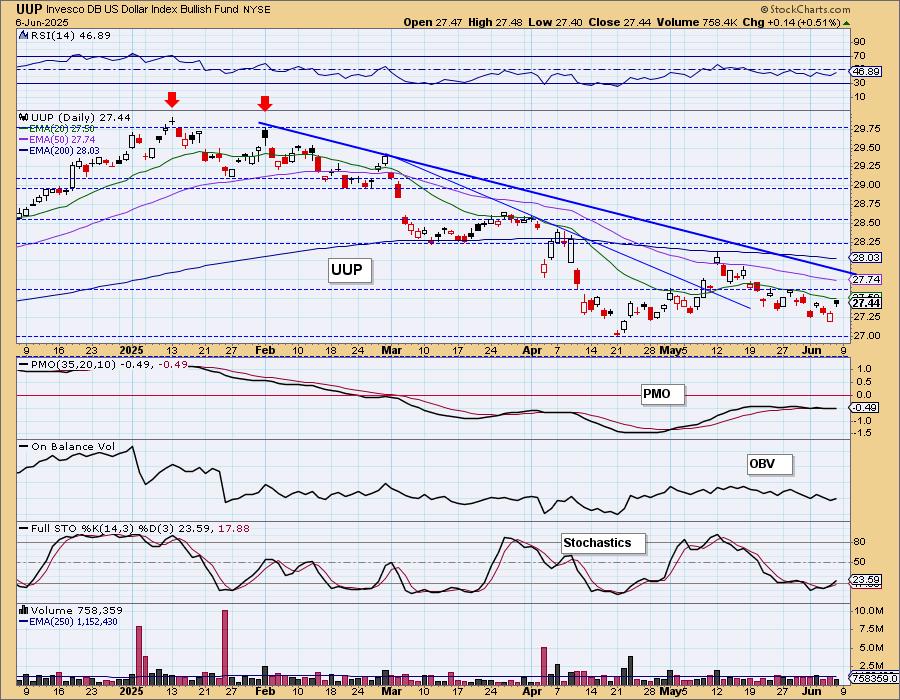Click the -0.49 PMO value tag
Image resolution: width=900 pixels, height=700 pixels.
click(x=864, y=407)
